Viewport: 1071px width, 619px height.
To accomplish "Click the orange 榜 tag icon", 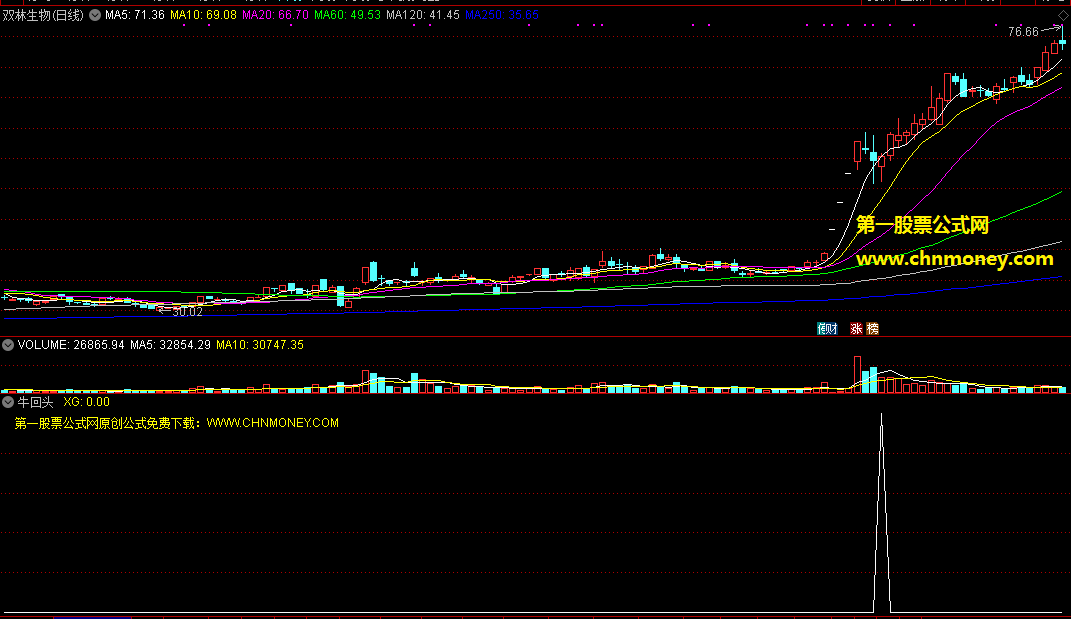I will 872,329.
